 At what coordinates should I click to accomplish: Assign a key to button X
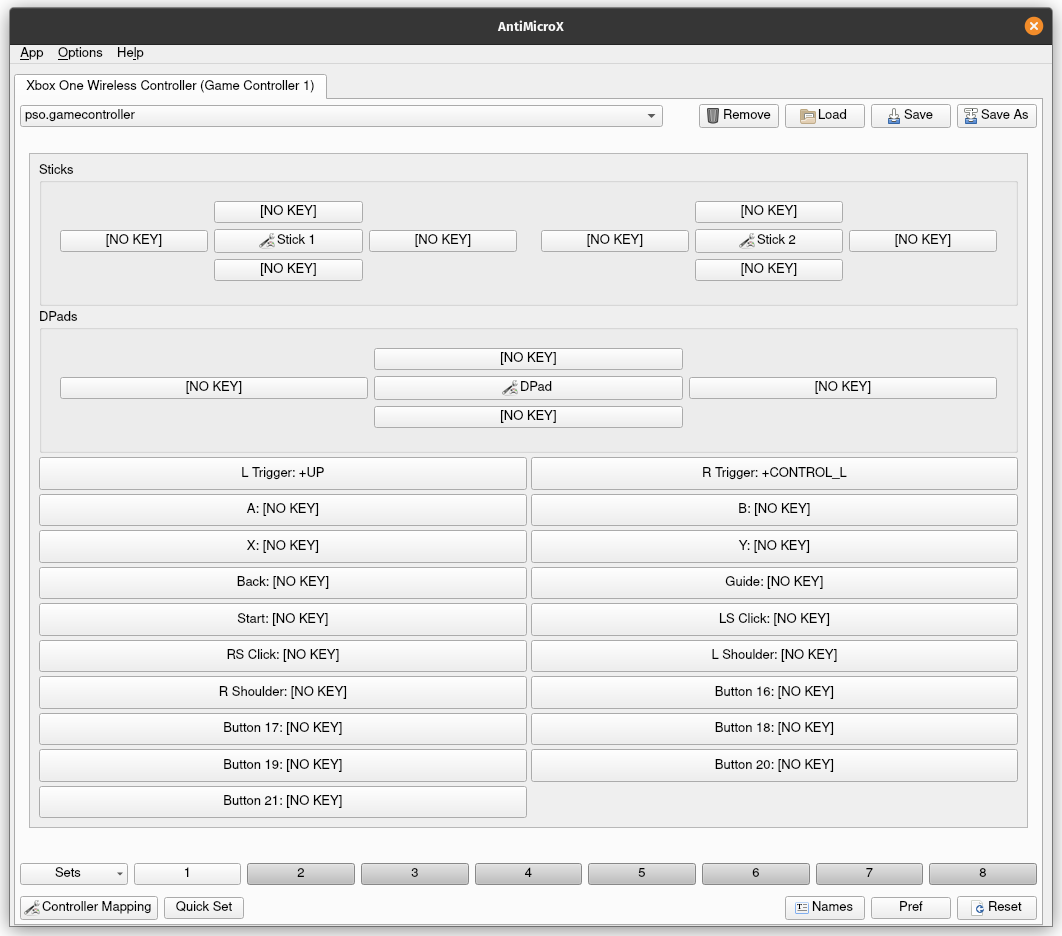pyautogui.click(x=283, y=546)
